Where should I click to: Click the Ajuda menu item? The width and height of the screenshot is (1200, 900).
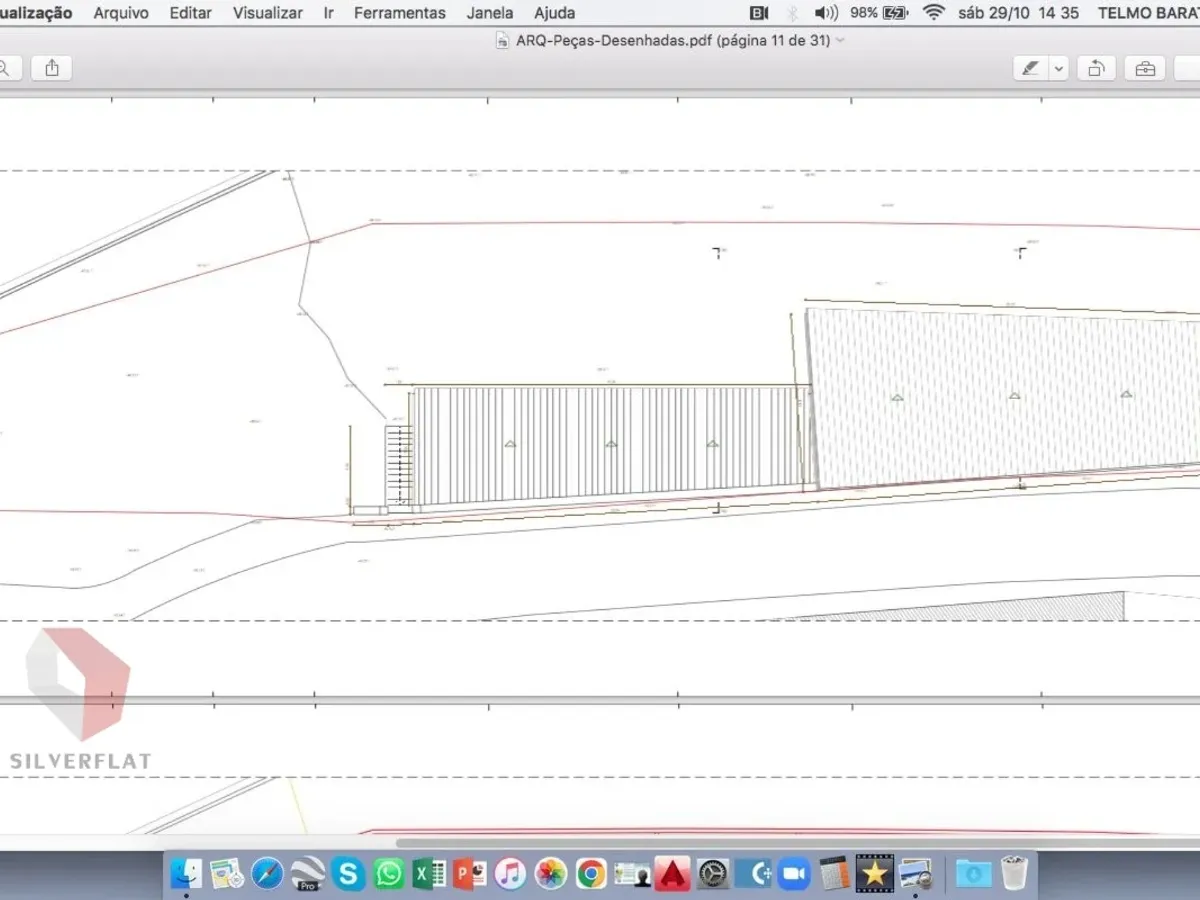pyautogui.click(x=554, y=13)
